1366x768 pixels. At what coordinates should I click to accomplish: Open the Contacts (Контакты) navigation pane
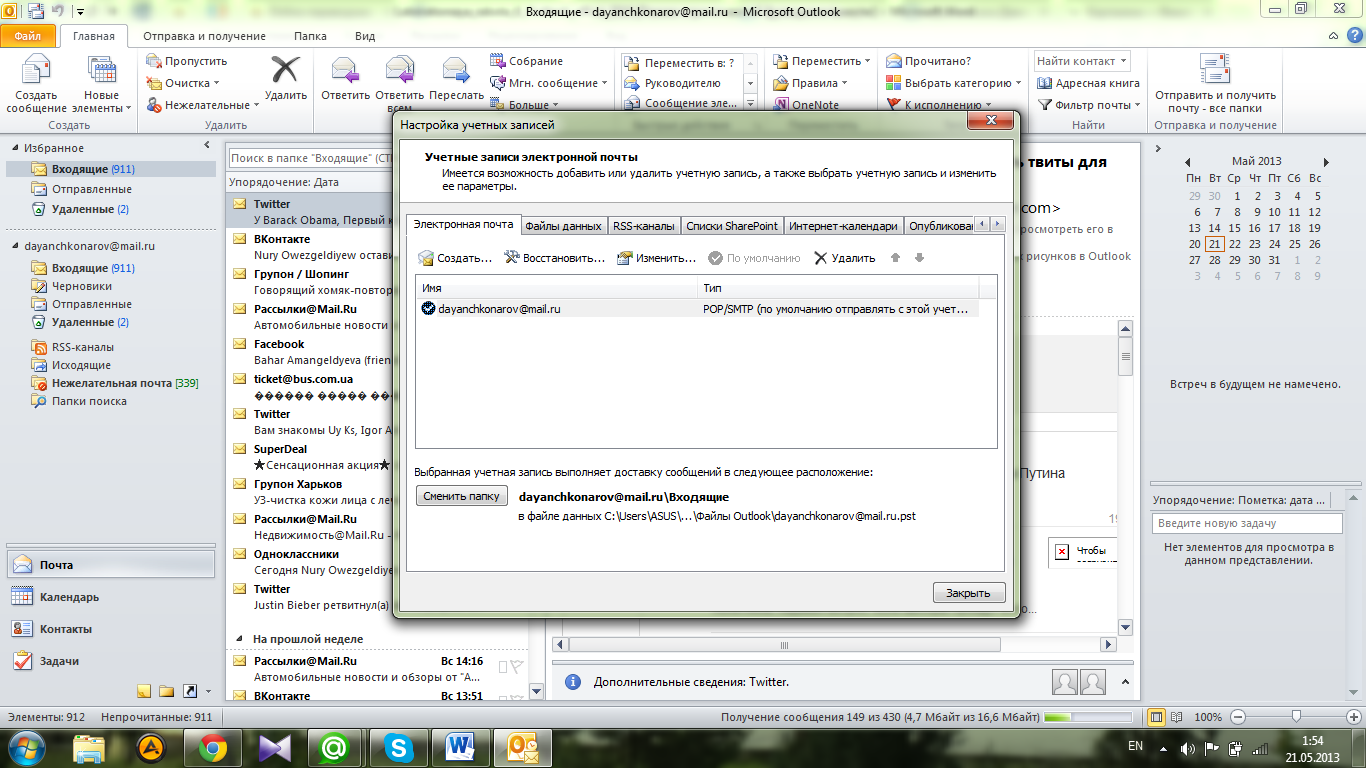point(108,629)
